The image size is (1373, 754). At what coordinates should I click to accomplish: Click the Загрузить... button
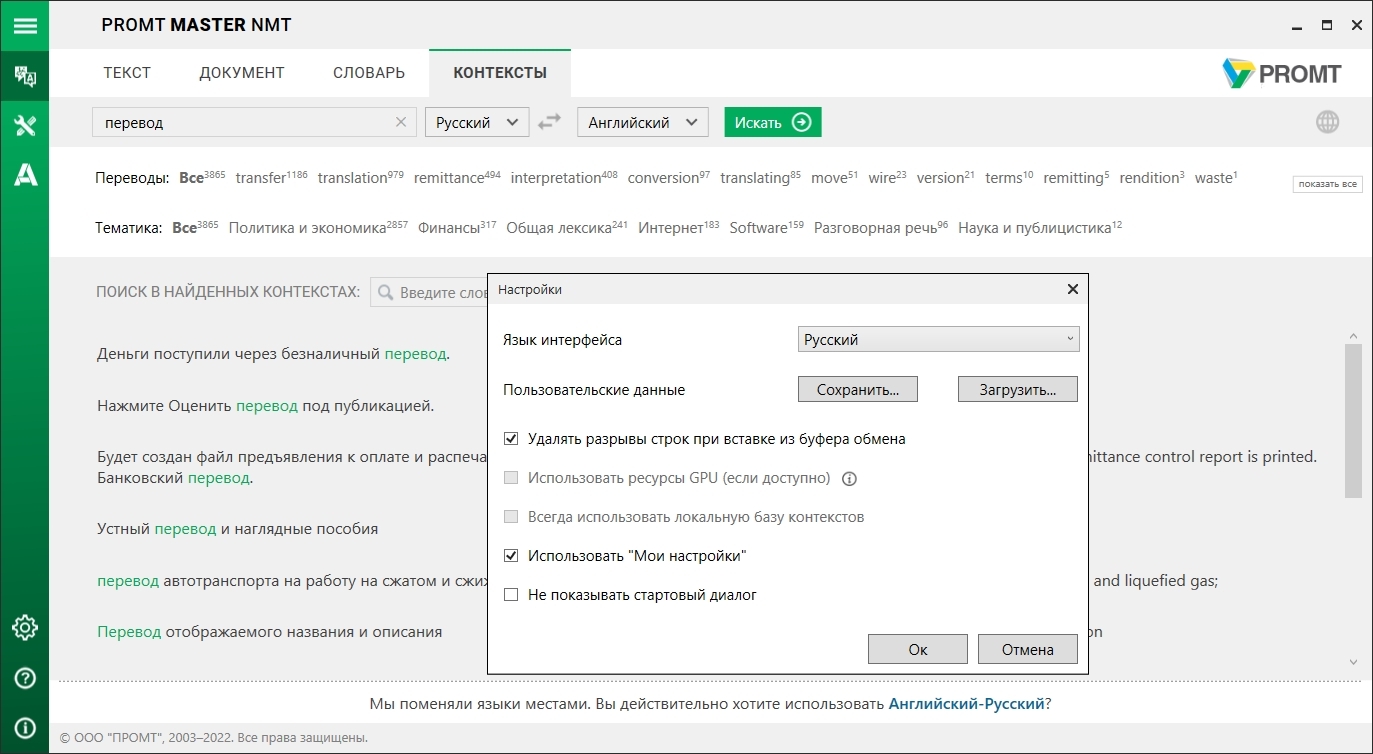click(x=1018, y=389)
